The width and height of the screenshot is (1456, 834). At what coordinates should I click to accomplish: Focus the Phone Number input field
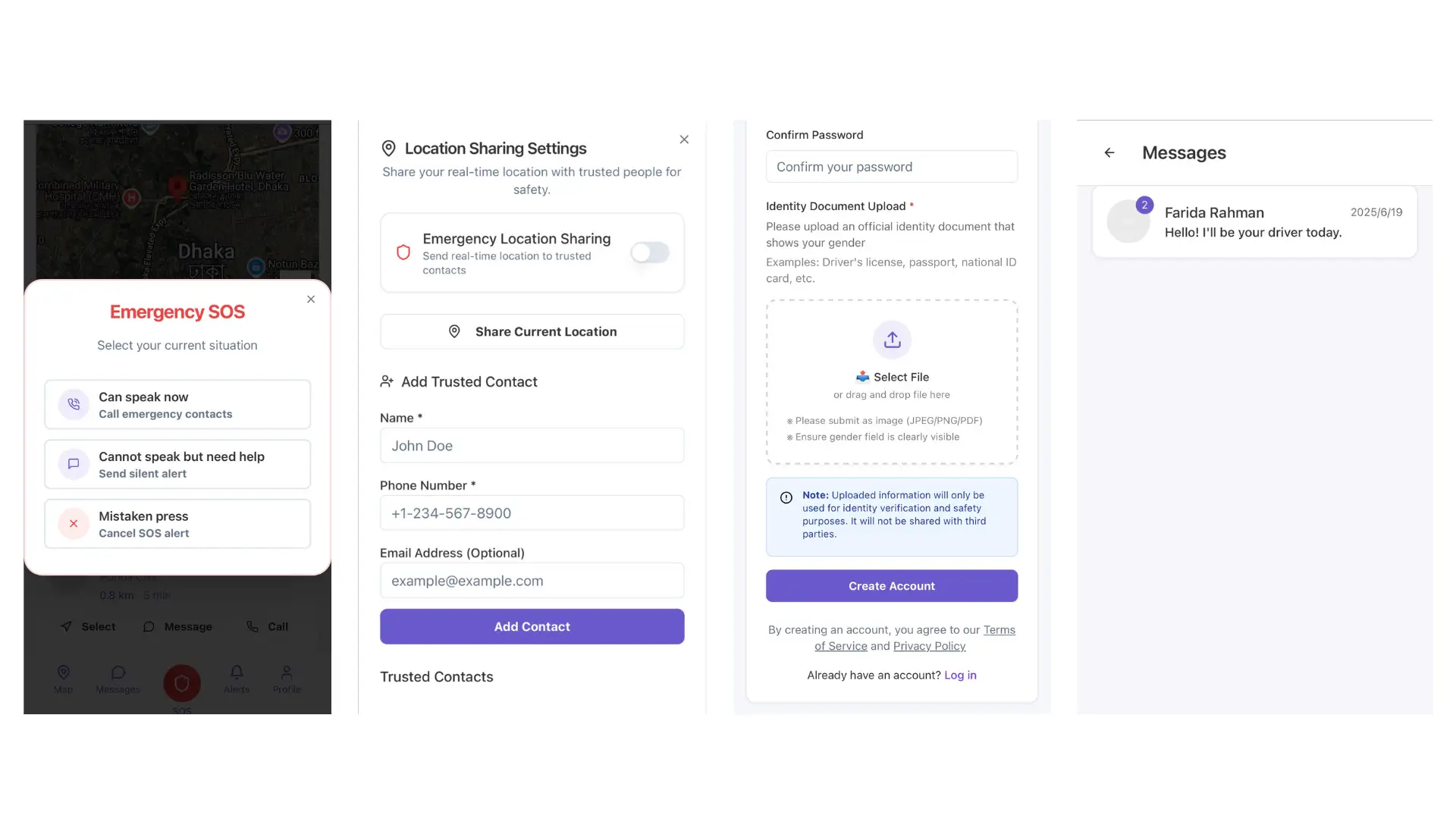click(x=532, y=513)
